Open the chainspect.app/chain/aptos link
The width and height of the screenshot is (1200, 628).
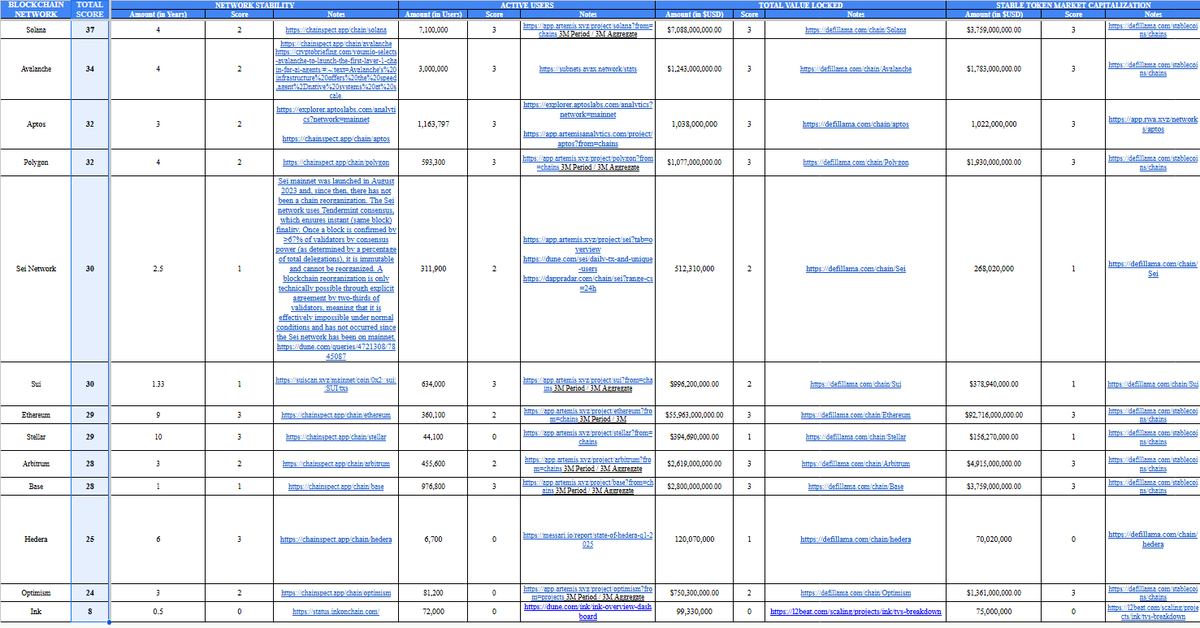(336, 138)
